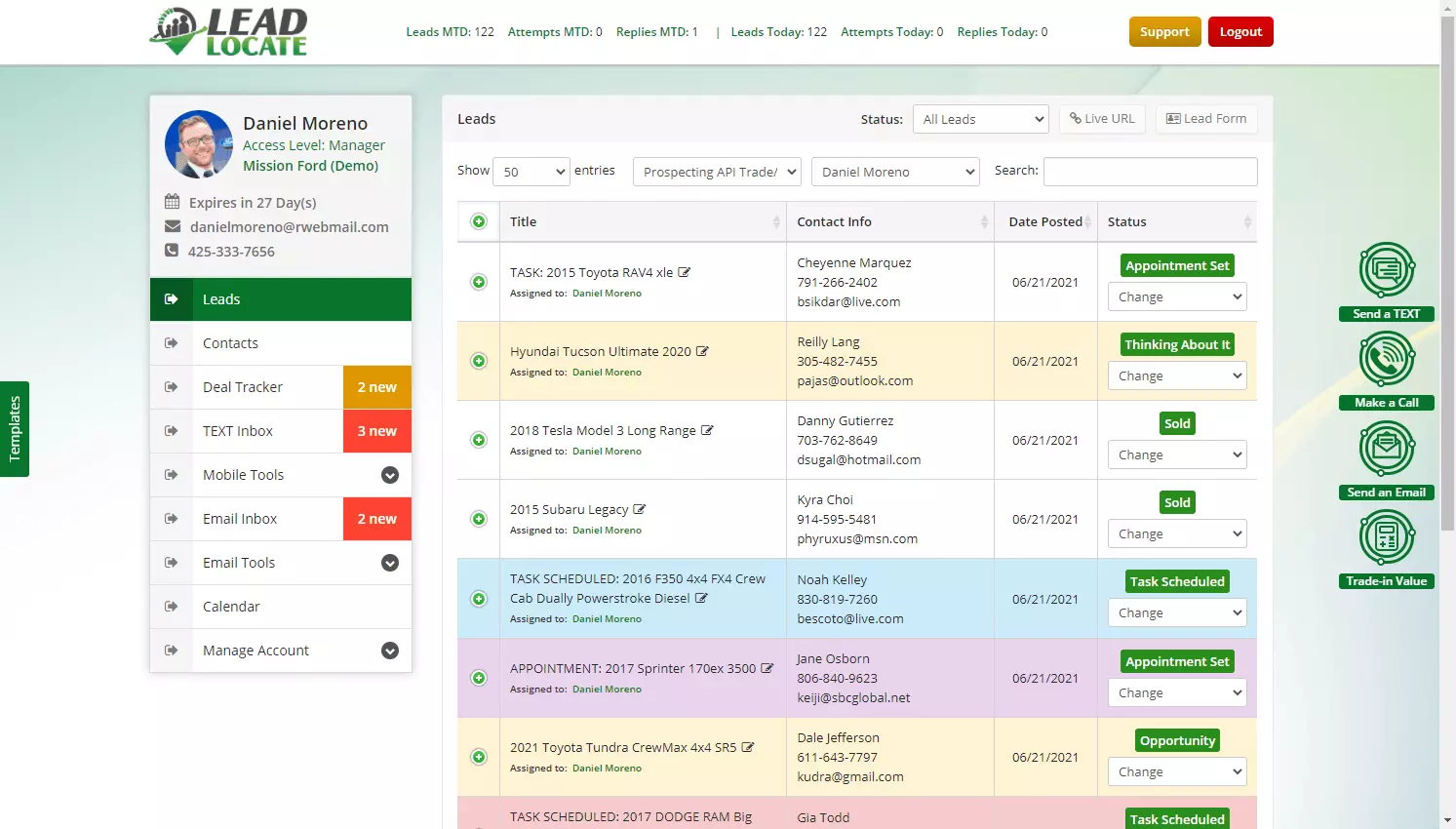Open Change status dropdown for Dale Jefferson
The image size is (1456, 829).
[x=1177, y=771]
